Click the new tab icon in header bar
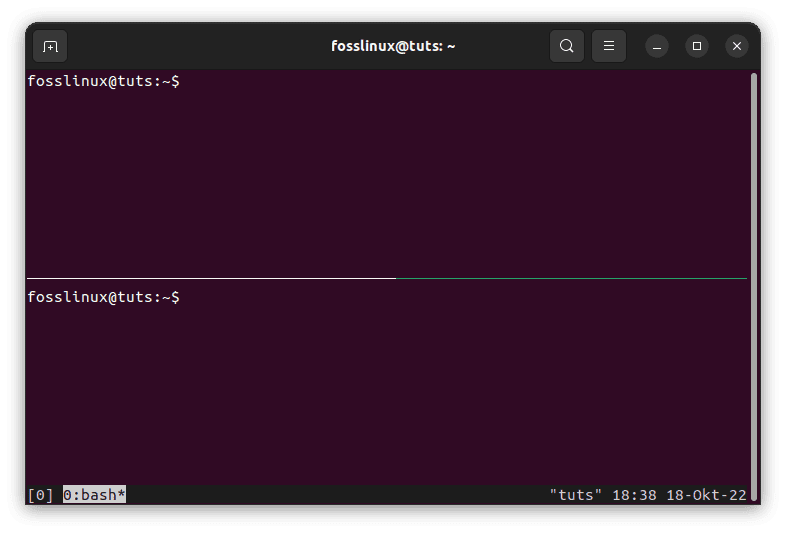The height and width of the screenshot is (533, 786). pos(50,46)
